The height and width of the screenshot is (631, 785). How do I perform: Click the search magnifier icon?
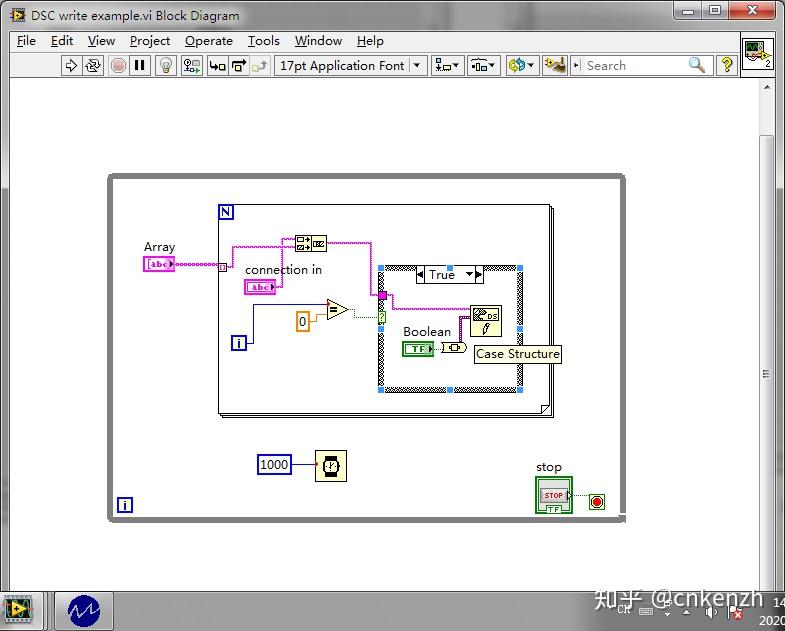697,65
